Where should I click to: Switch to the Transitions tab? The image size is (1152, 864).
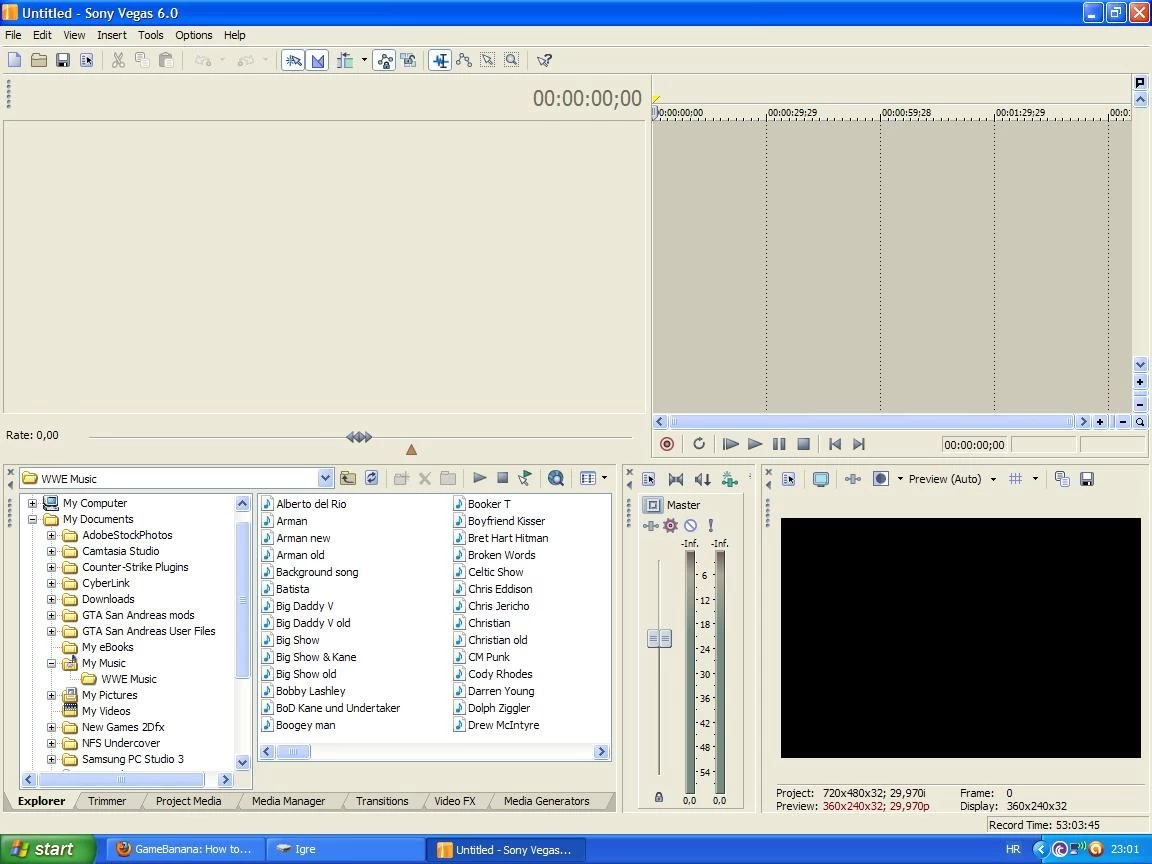[382, 801]
